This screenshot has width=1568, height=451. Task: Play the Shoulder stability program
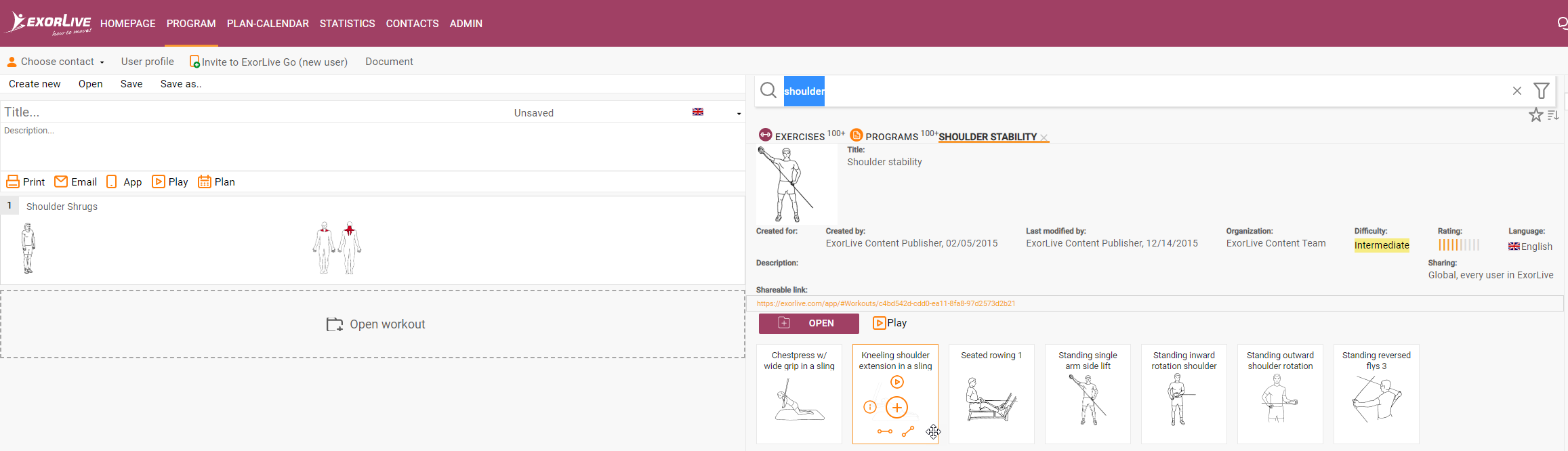click(890, 323)
